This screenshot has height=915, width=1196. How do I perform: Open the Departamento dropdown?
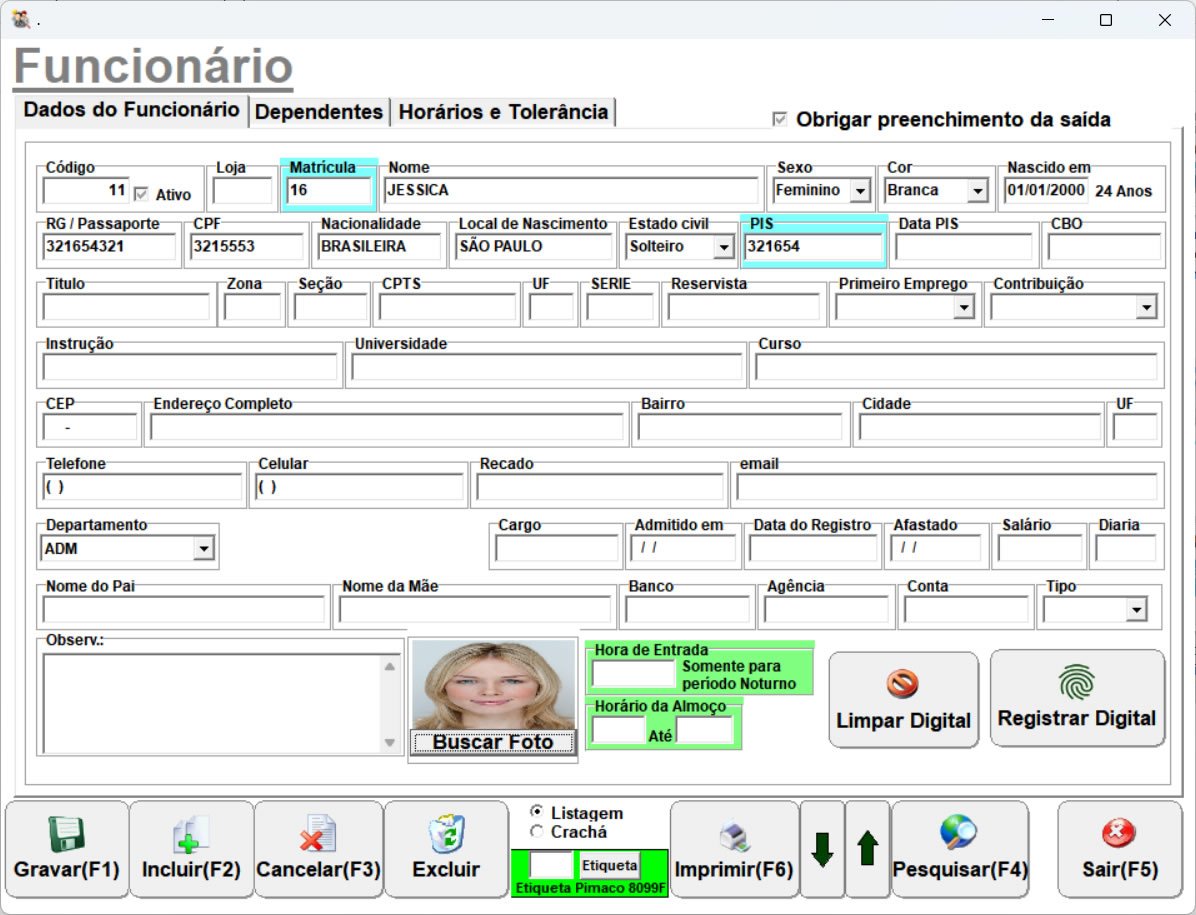pyautogui.click(x=203, y=548)
